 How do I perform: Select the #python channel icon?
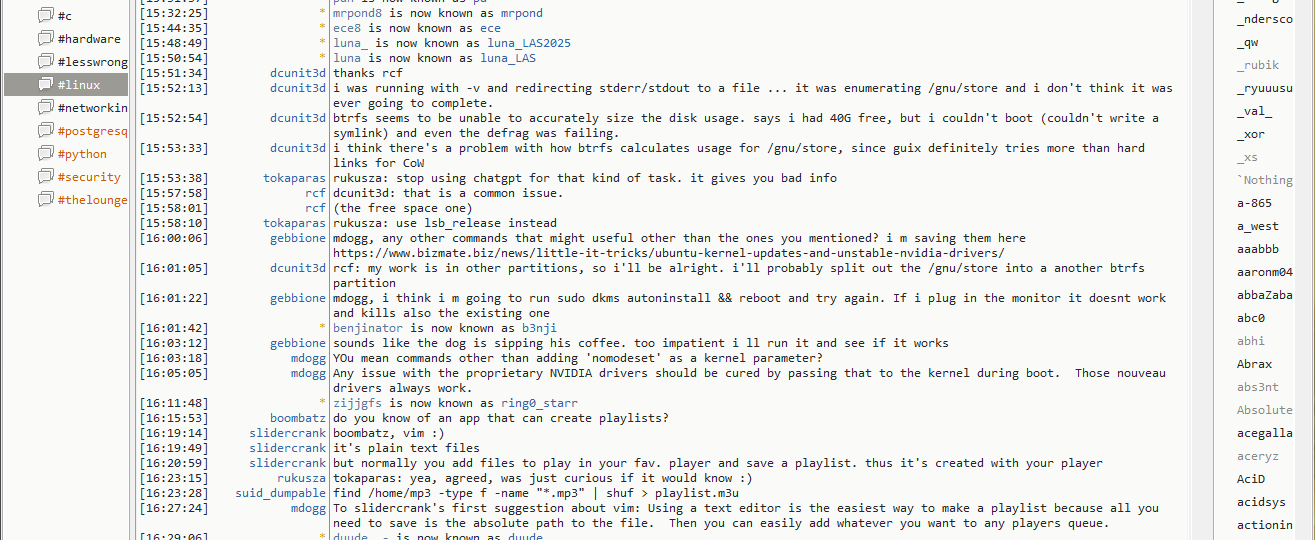(x=45, y=154)
